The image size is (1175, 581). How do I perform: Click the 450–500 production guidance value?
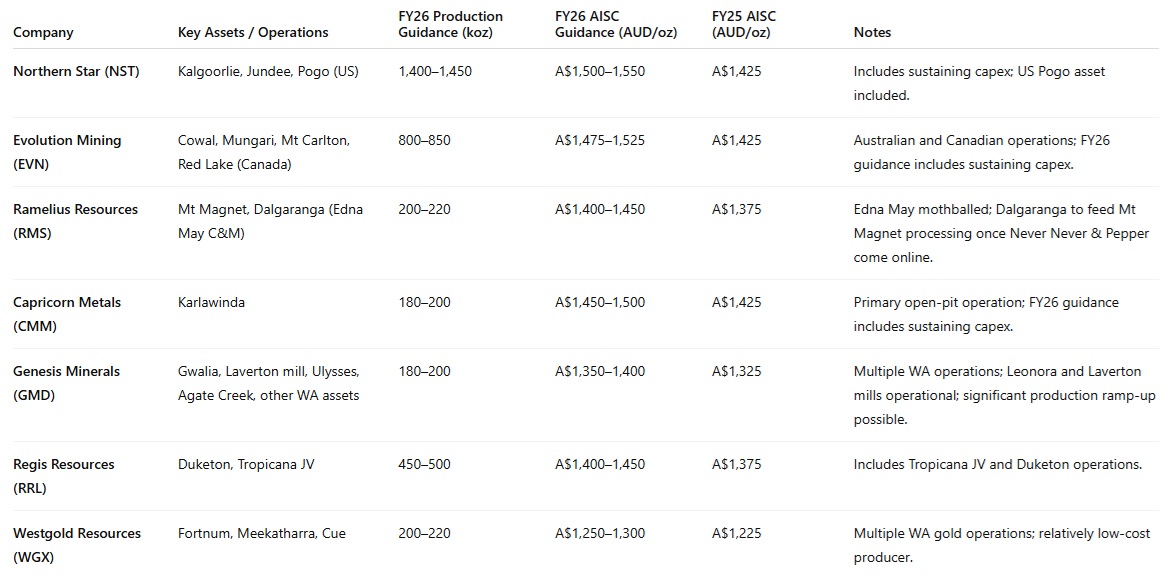click(425, 464)
